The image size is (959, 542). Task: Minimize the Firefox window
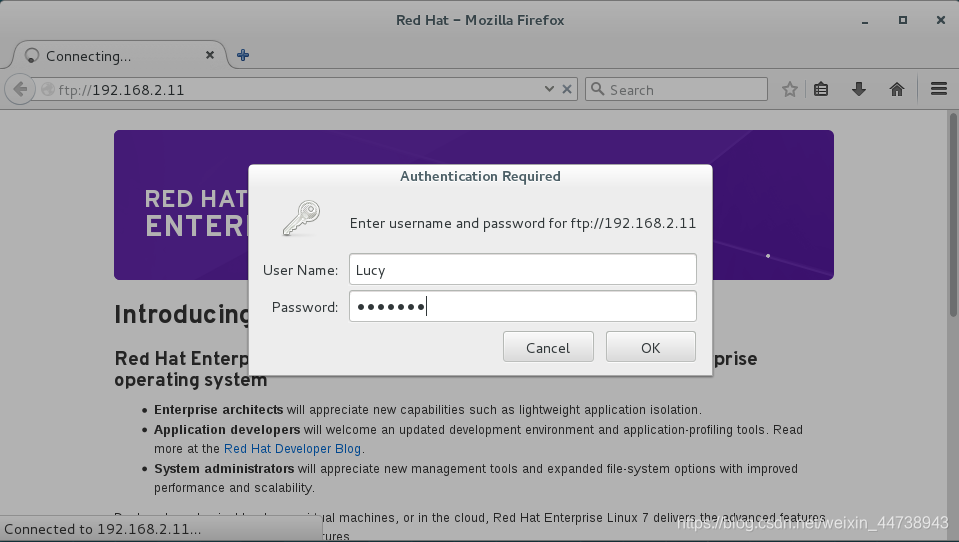coord(865,21)
